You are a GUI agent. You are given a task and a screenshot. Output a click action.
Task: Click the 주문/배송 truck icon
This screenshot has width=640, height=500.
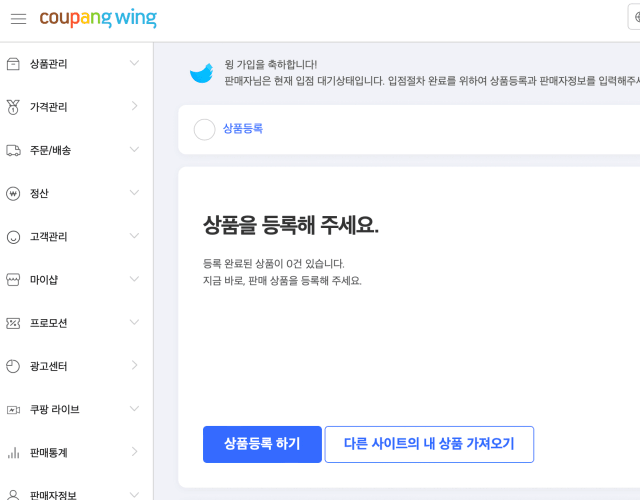tap(13, 150)
